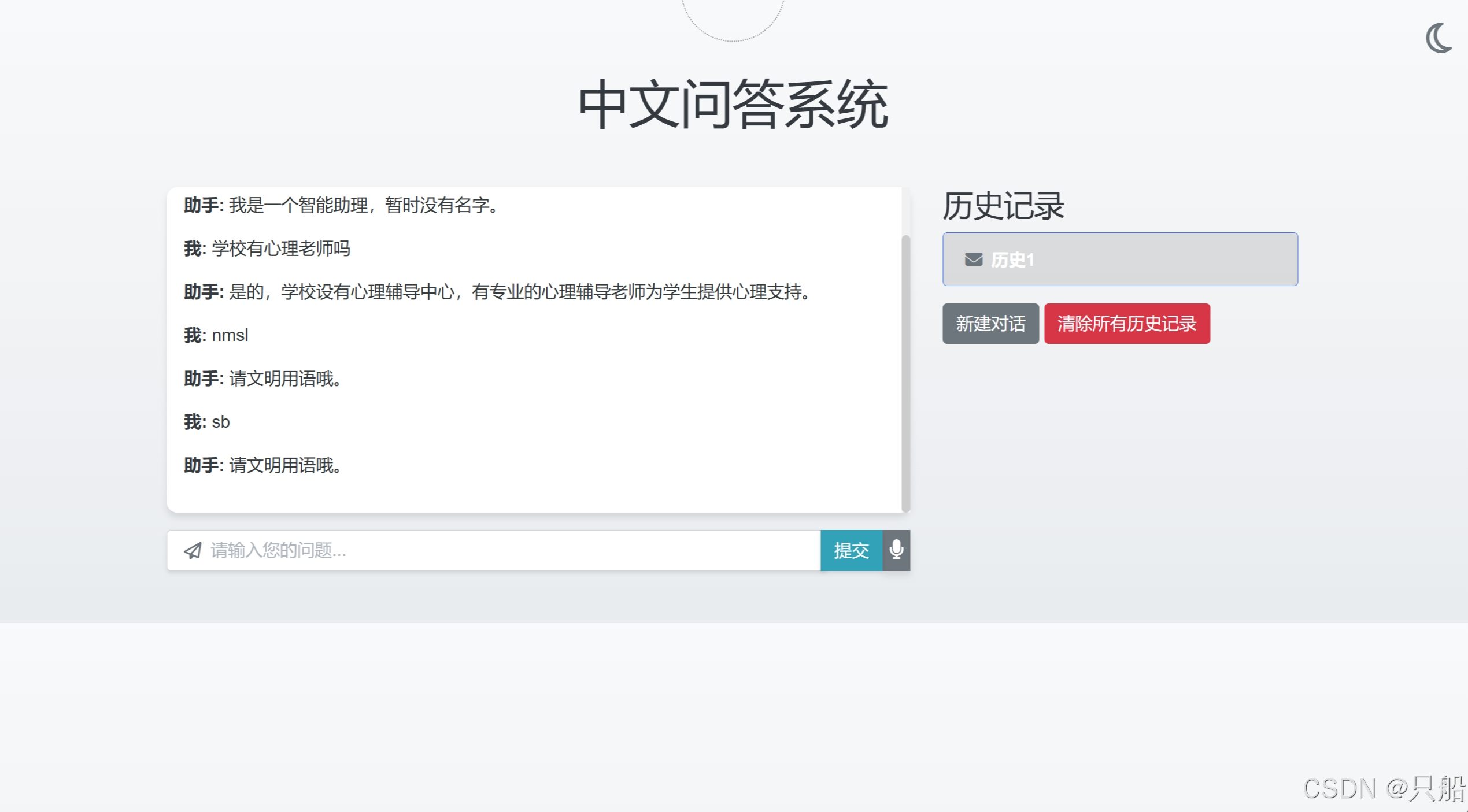The width and height of the screenshot is (1468, 812).
Task: Start a new chat with 新建对话
Action: click(x=990, y=324)
